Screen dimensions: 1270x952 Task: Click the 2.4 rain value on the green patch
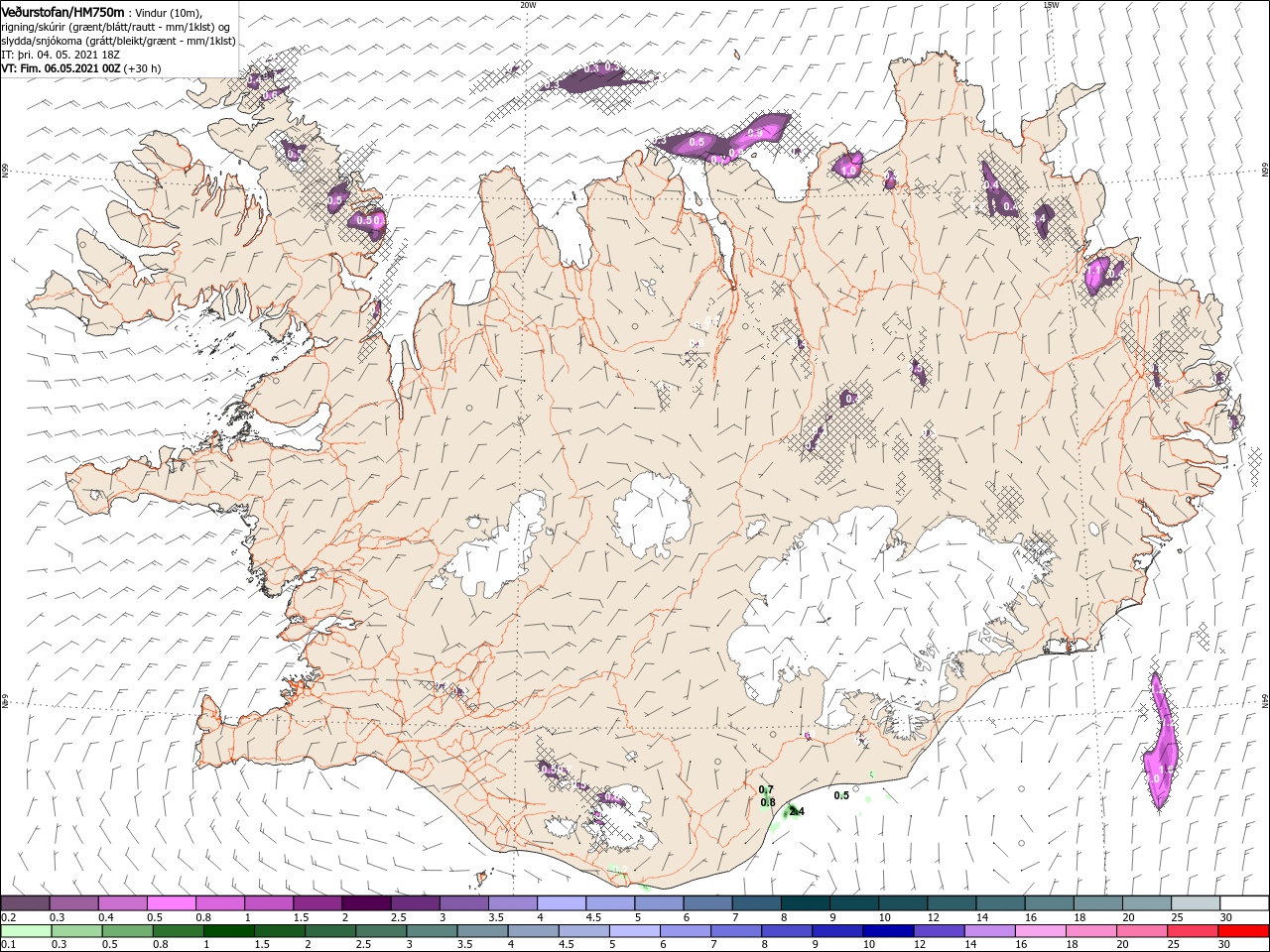(x=797, y=811)
